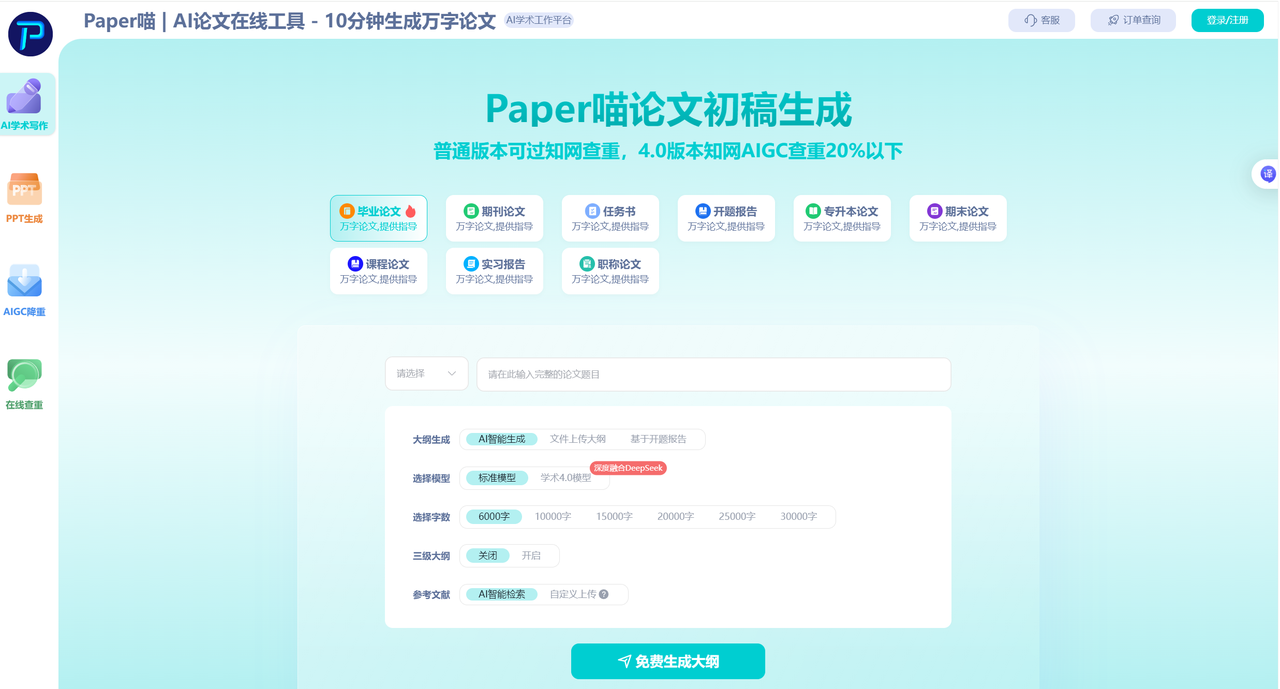Click the Paper喵 site title text
The image size is (1280, 689).
[289, 20]
